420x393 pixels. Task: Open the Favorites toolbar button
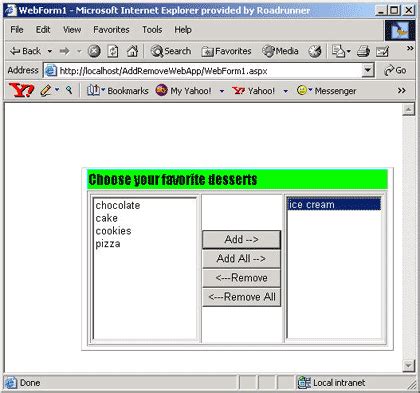[226, 51]
